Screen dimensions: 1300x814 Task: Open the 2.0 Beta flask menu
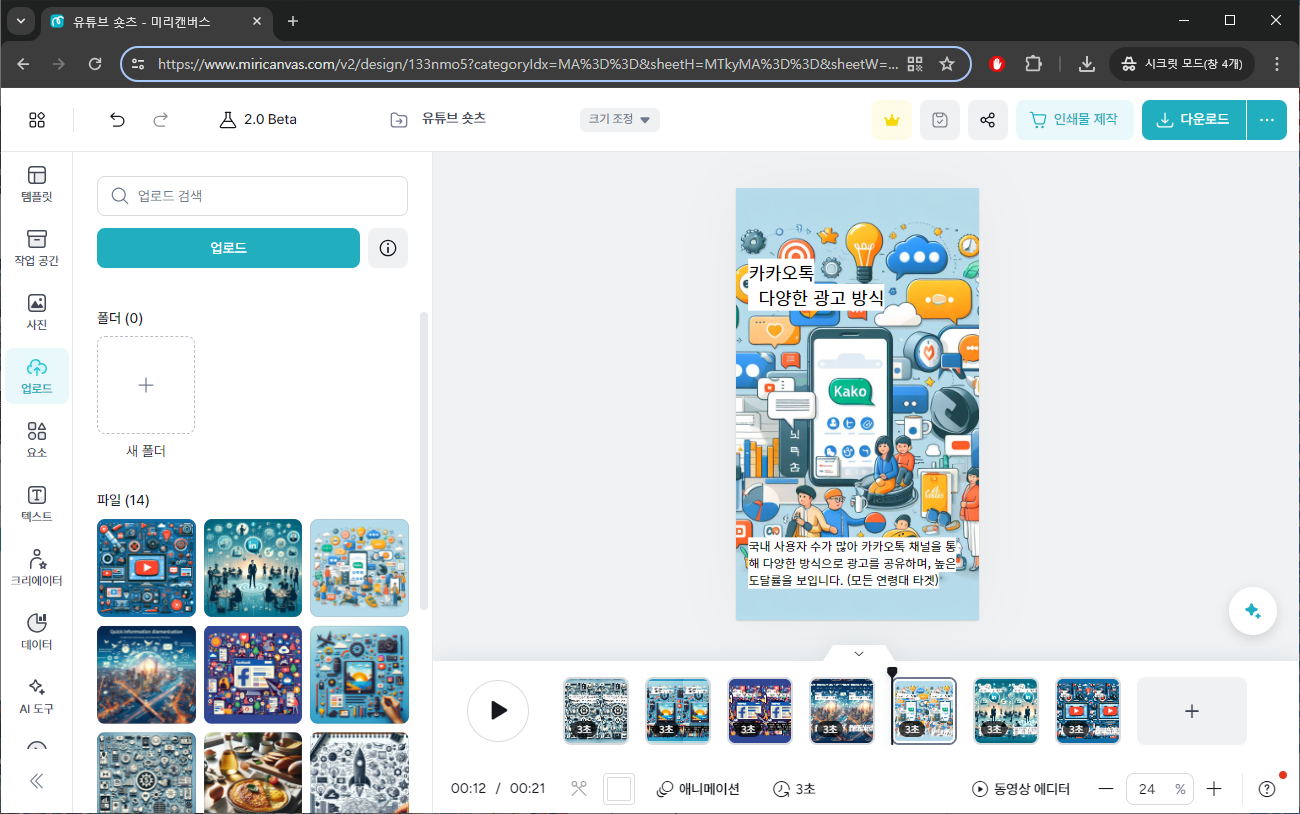(258, 119)
